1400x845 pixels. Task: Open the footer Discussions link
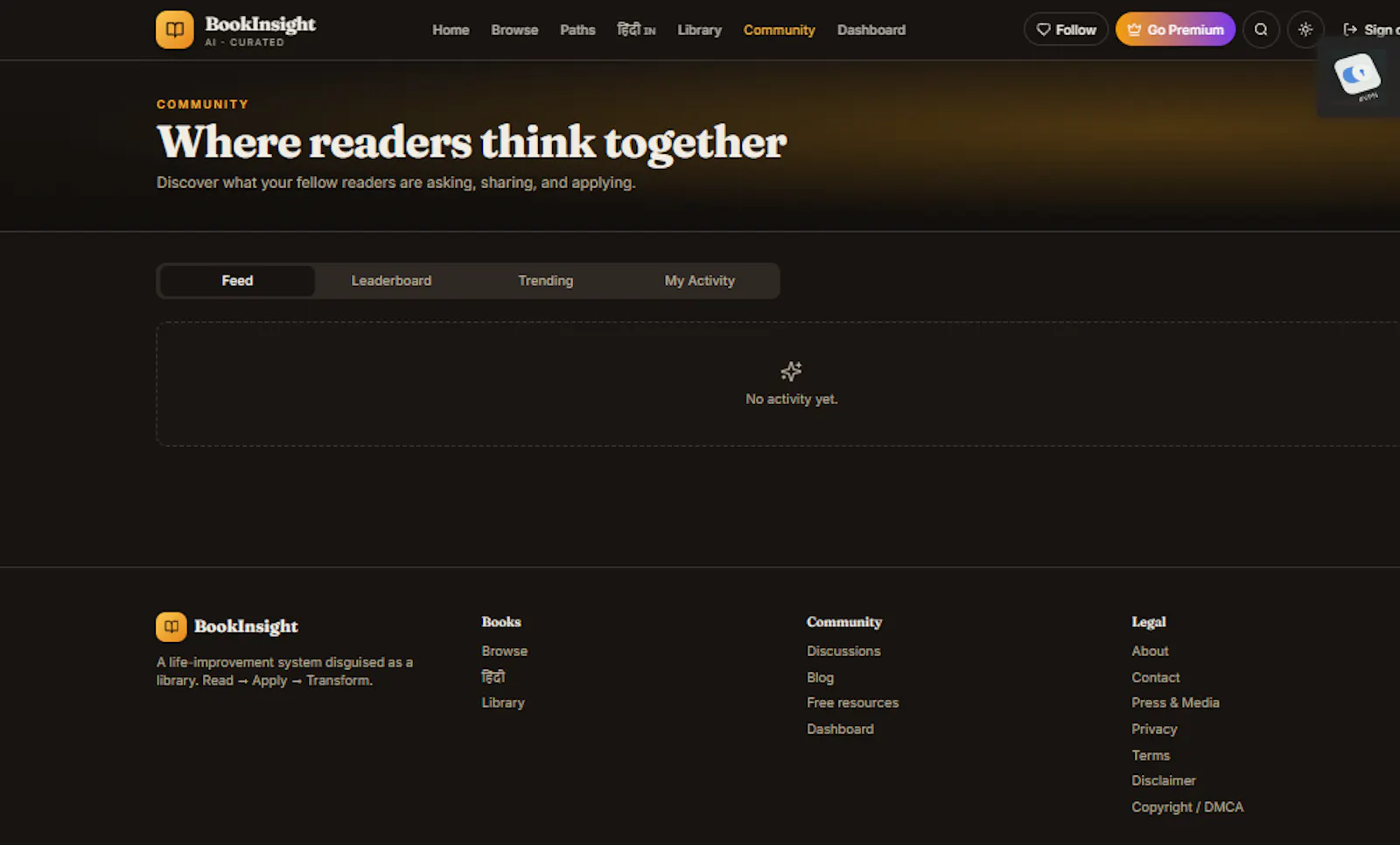click(x=843, y=651)
